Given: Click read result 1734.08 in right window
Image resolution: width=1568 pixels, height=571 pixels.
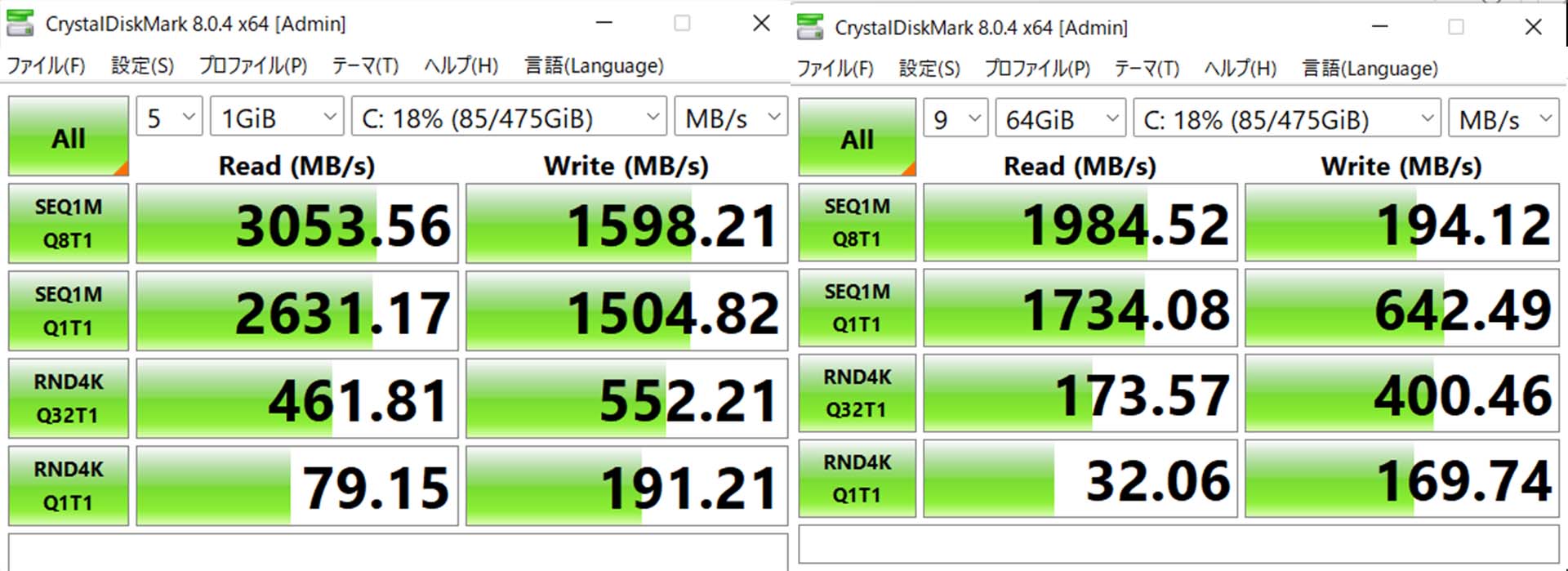Looking at the screenshot, I should 1080,307.
